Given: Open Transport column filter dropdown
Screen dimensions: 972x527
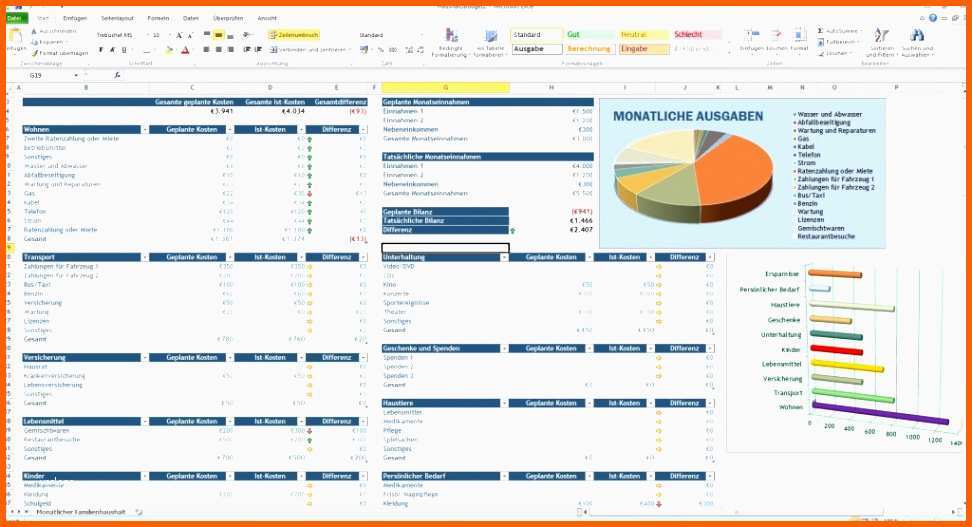Looking at the screenshot, I should pos(145,257).
